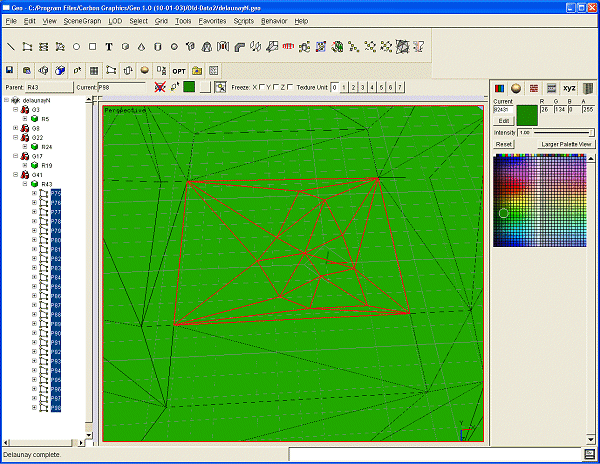The width and height of the screenshot is (600, 464).
Task: Collapse the G41 group node
Action: [x=15, y=174]
